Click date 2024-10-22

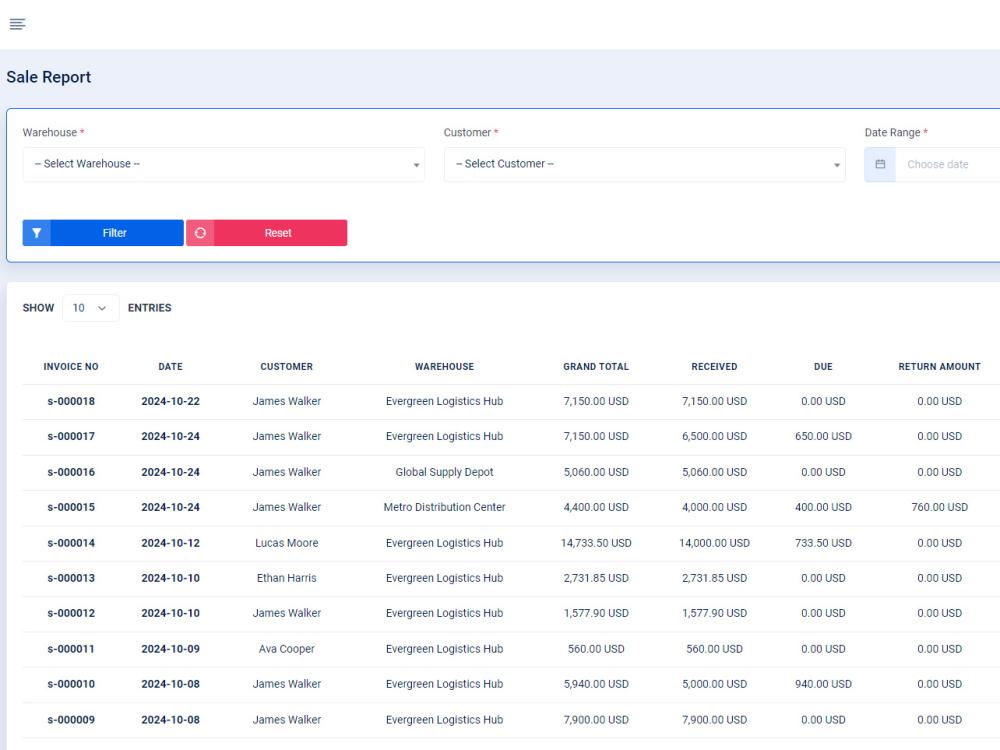point(170,401)
